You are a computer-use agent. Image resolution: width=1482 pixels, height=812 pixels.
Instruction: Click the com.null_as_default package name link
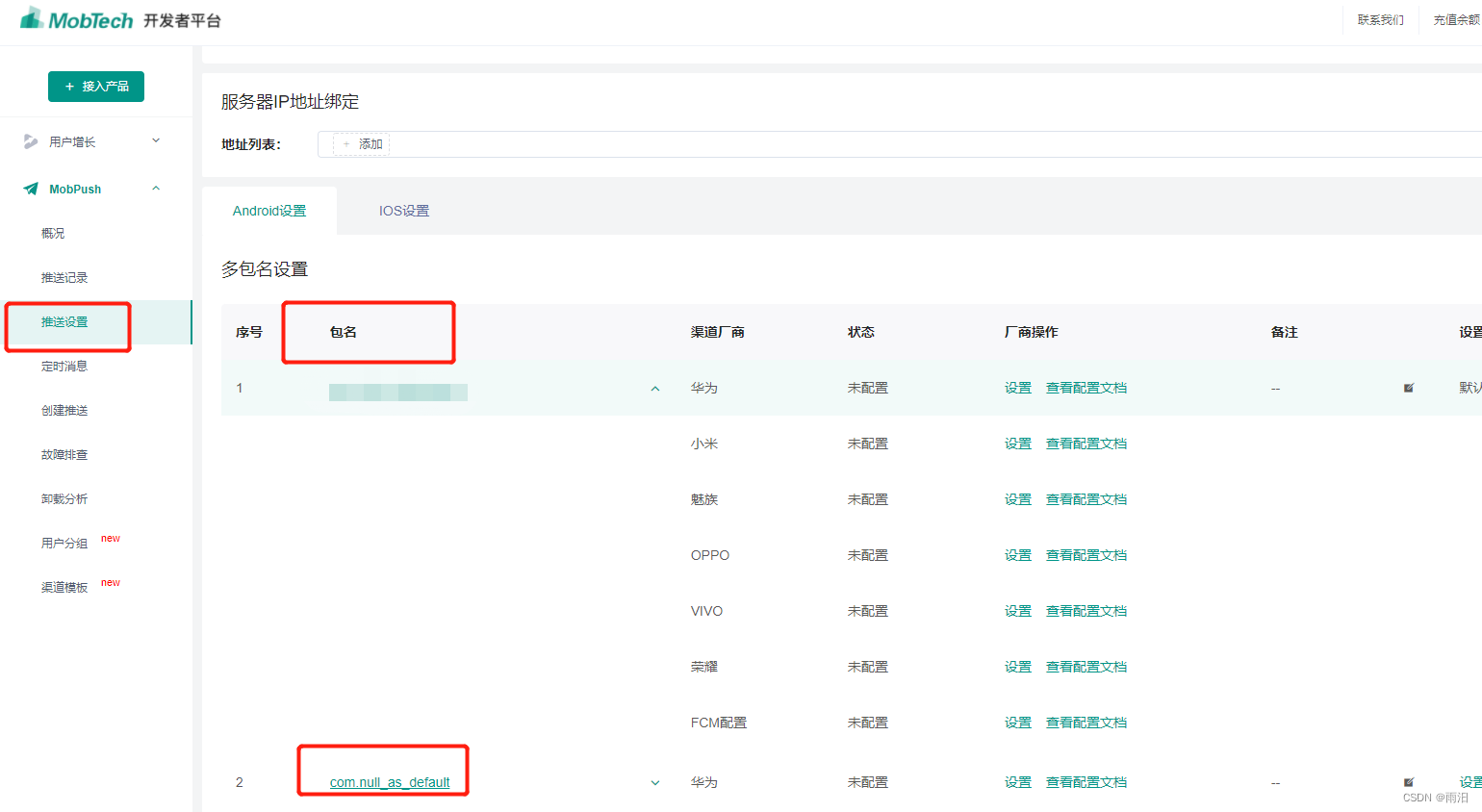pyautogui.click(x=390, y=782)
